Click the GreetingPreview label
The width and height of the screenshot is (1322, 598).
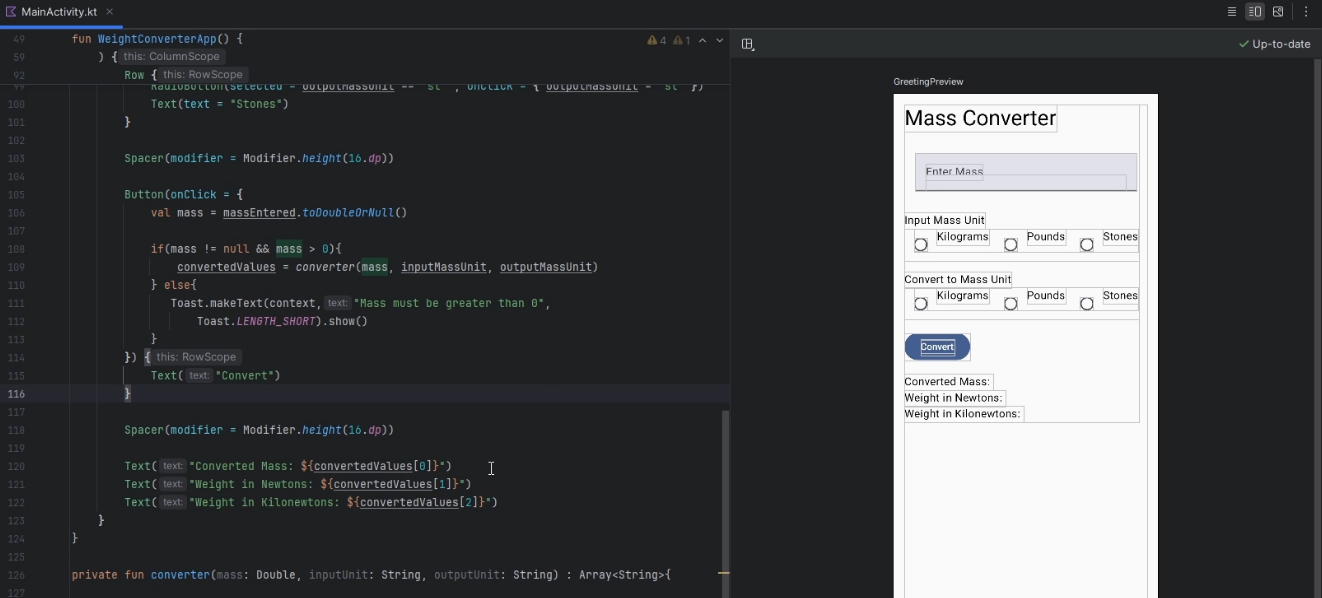(x=928, y=82)
